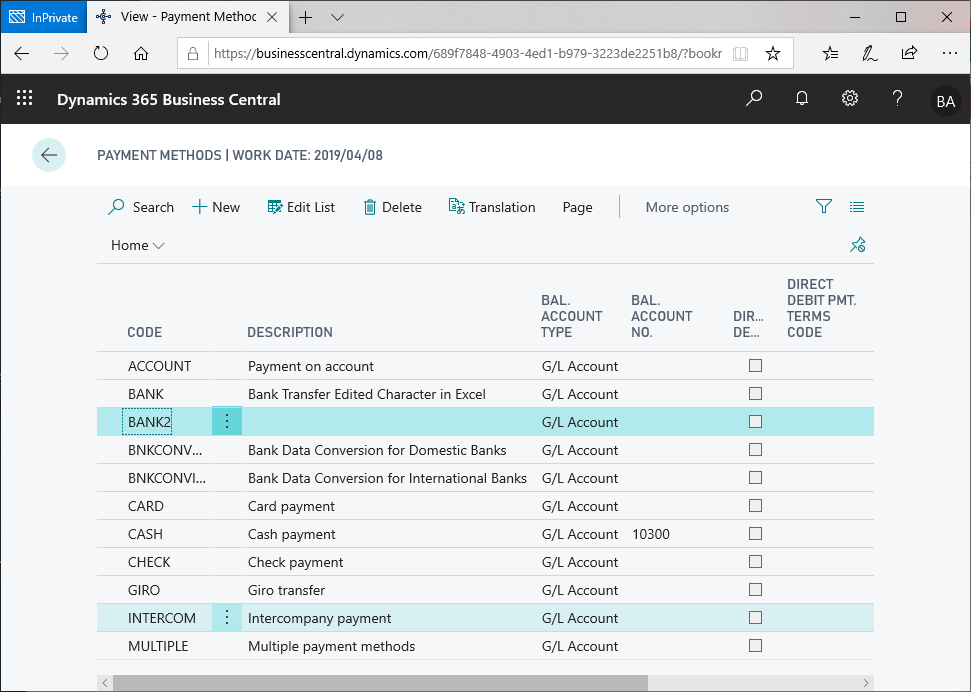
Task: Click the horizontal scrollbar thumb of the list
Action: click(380, 683)
